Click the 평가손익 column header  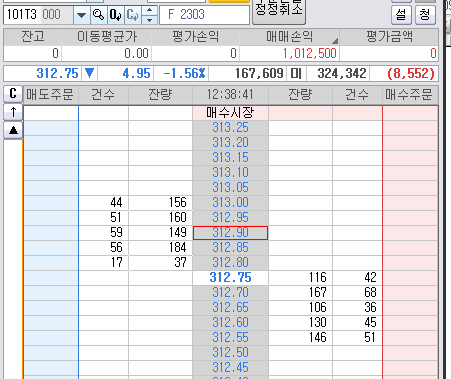[196, 37]
